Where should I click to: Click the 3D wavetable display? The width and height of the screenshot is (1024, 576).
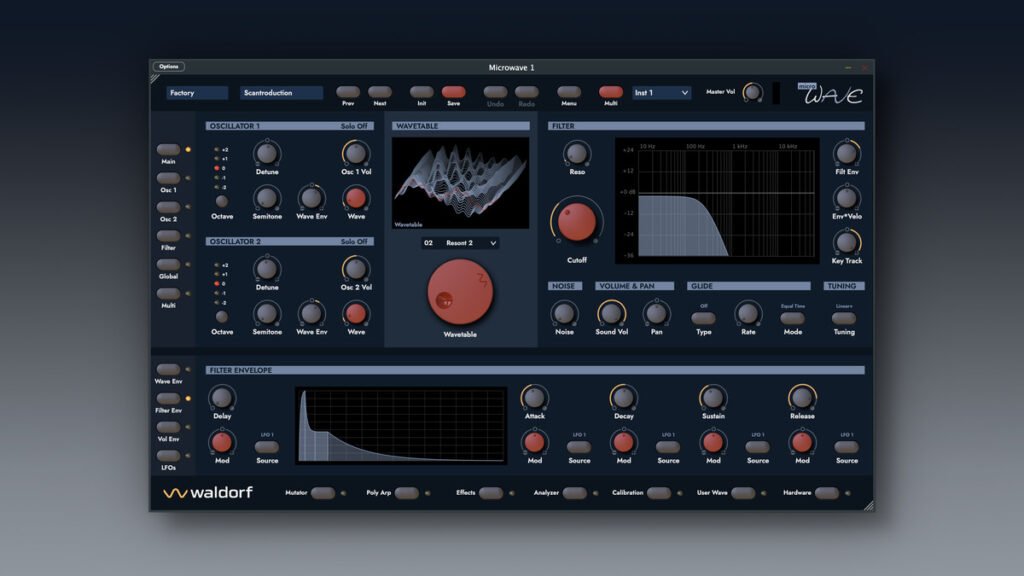click(460, 182)
